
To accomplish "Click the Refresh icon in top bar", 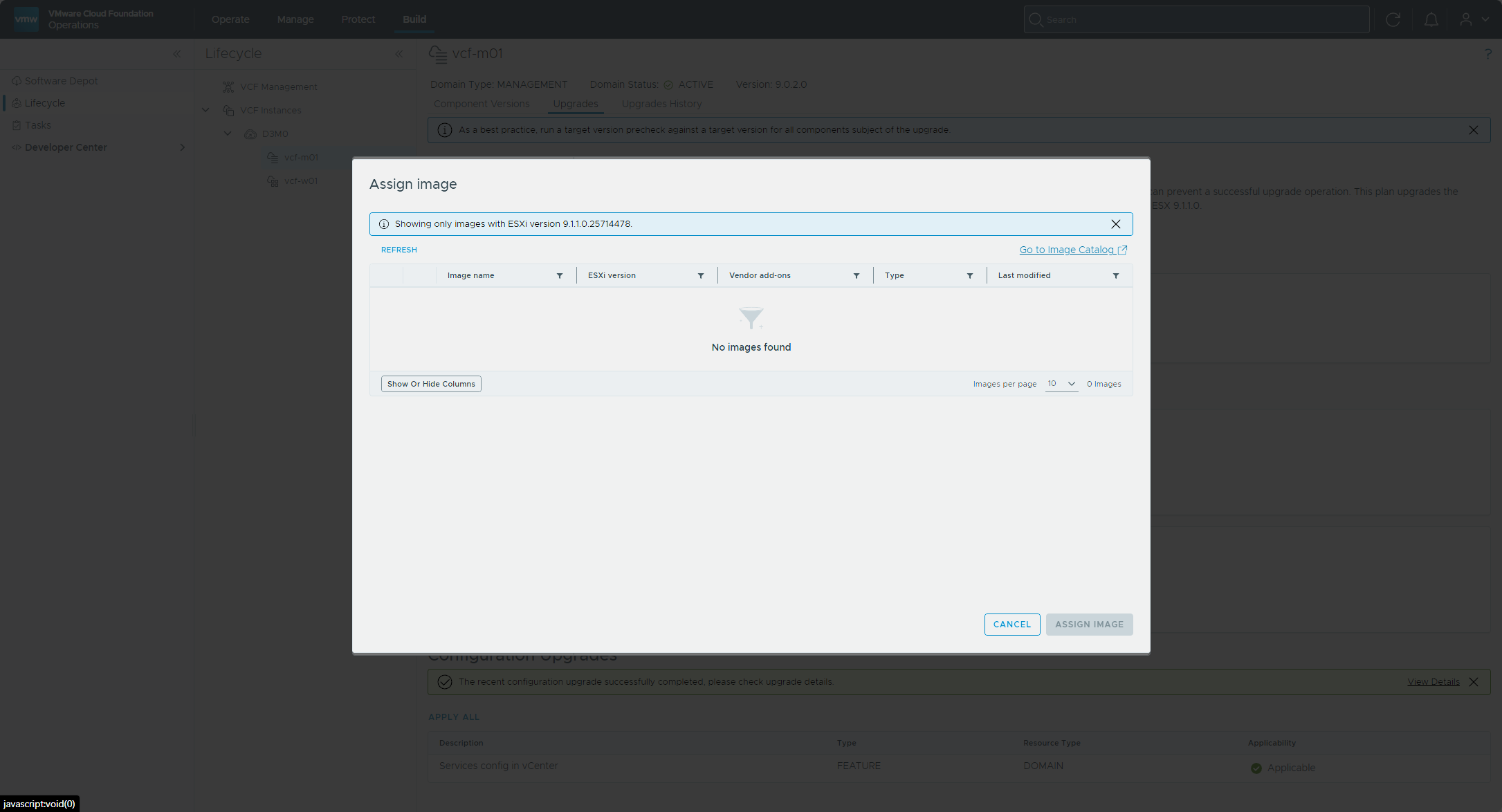I will (x=1393, y=19).
